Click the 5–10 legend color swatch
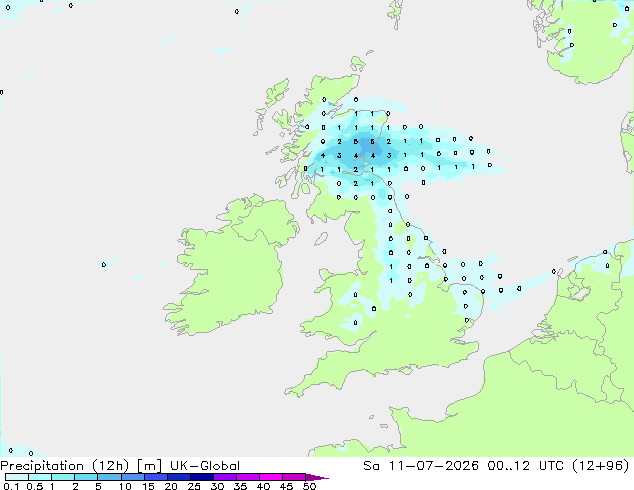 (109, 477)
